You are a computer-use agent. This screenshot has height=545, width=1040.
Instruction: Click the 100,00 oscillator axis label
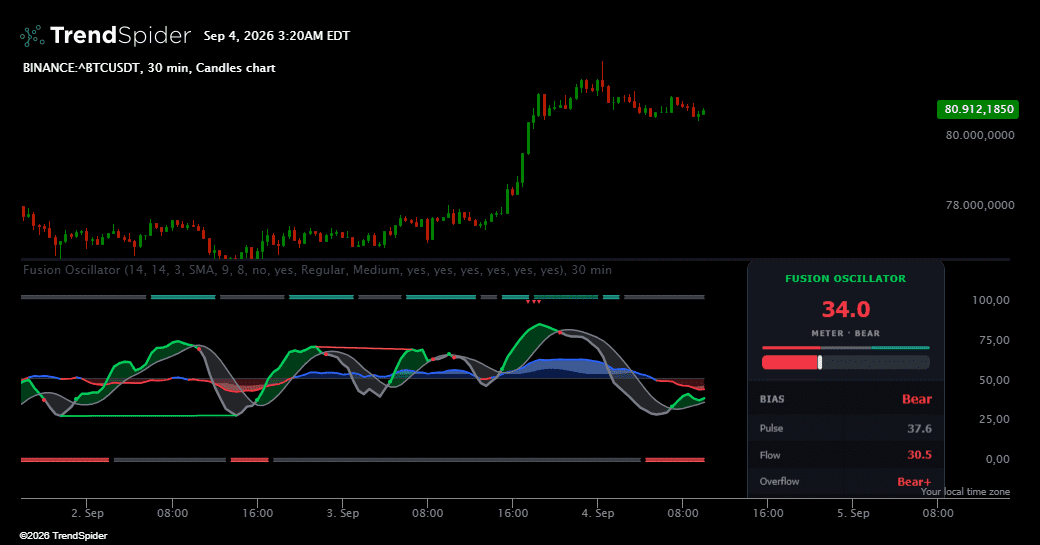[x=991, y=300]
